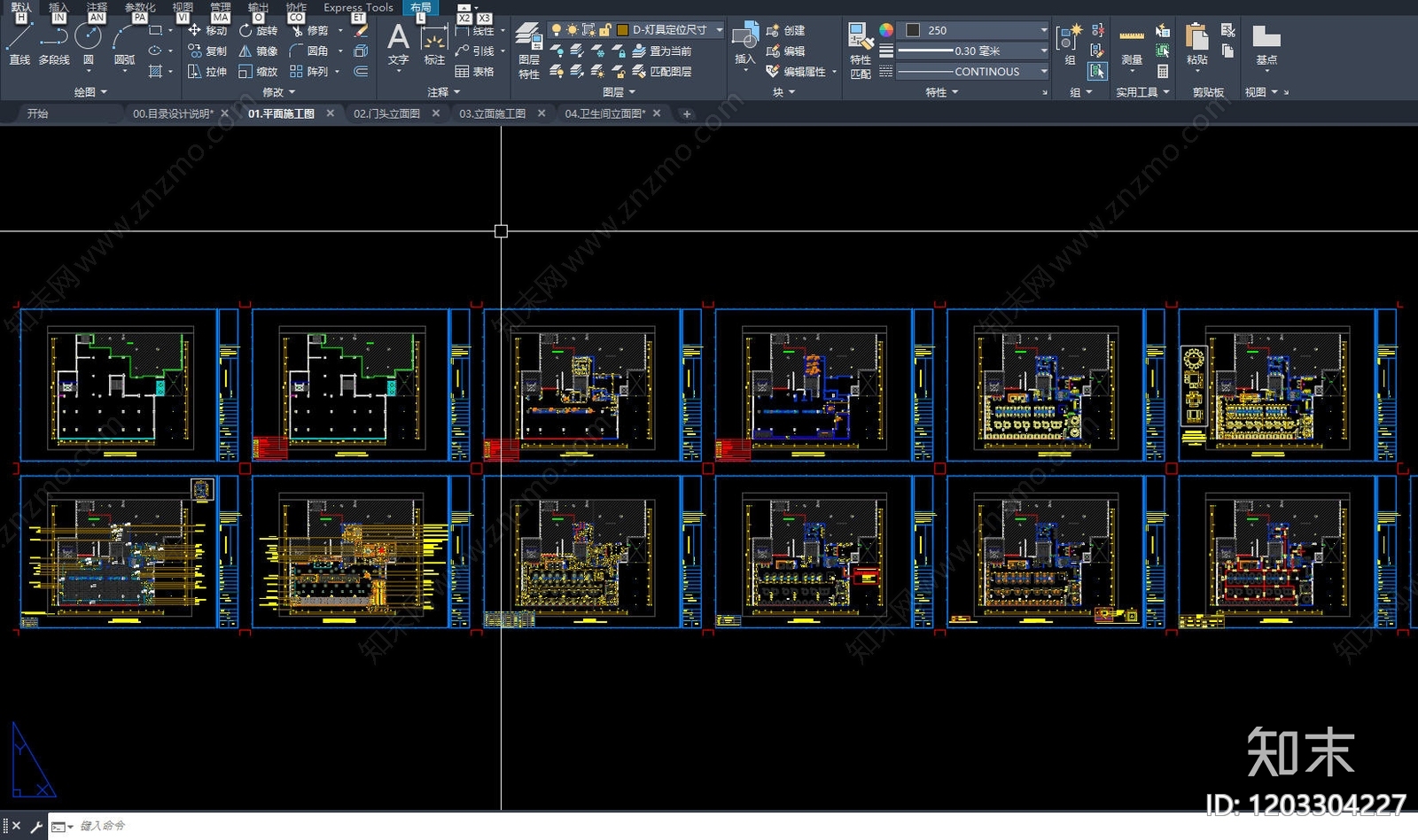Toggle group selection on/off button
1418x840 pixels.
(1097, 71)
